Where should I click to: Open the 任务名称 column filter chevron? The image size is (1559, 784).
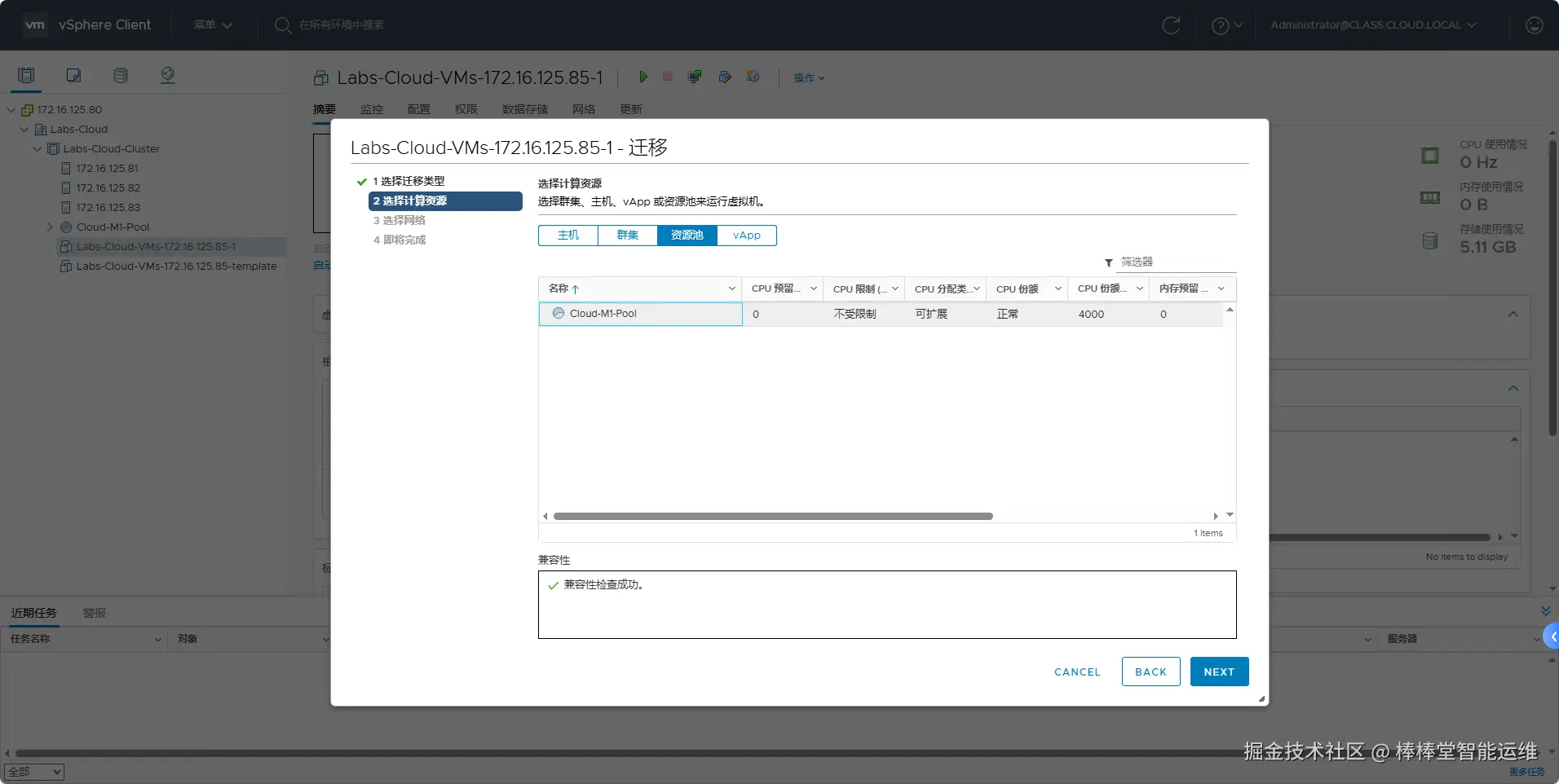click(x=158, y=640)
